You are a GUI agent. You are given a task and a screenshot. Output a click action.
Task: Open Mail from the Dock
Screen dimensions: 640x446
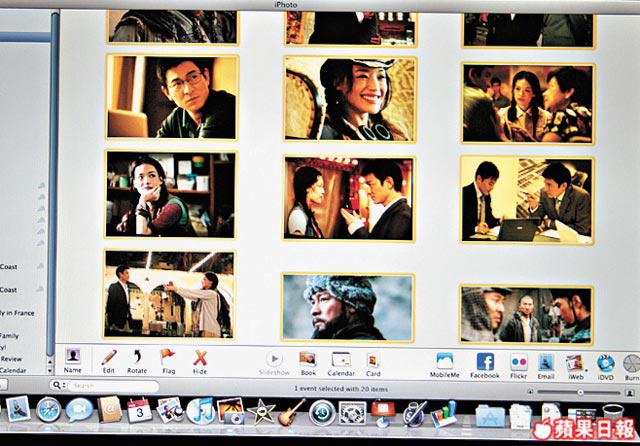(x=18, y=409)
